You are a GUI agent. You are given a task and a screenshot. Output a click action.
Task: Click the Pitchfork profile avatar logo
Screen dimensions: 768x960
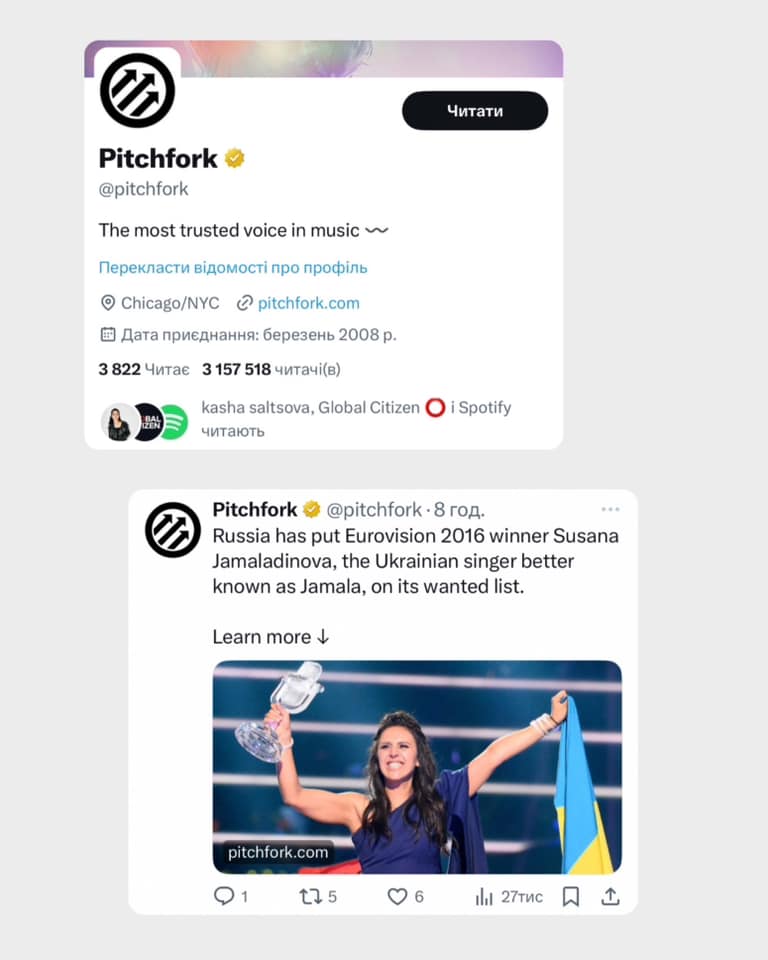tap(137, 90)
